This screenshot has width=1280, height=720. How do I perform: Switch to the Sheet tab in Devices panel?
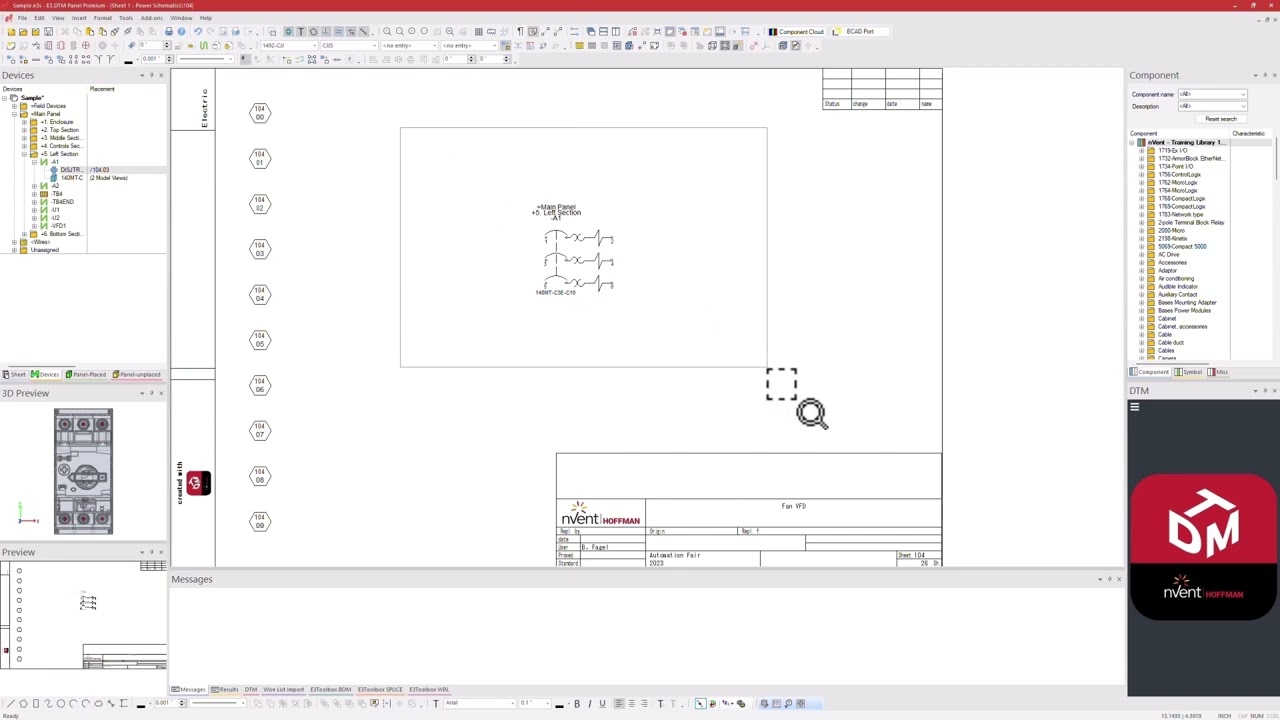tap(14, 375)
